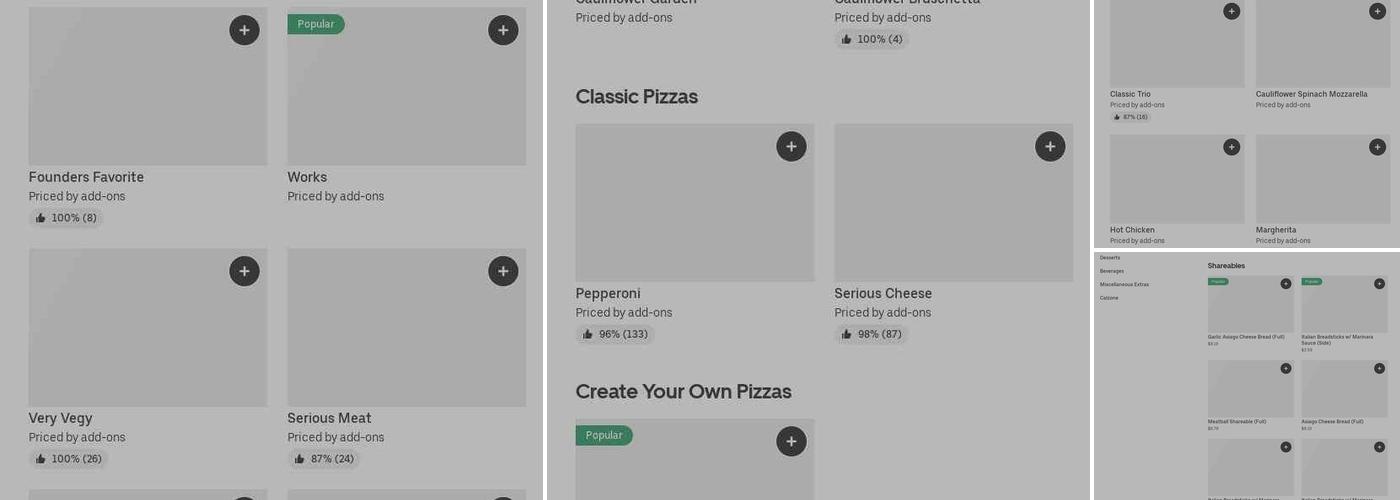Add Garlic Asiago Cheese Bread to cart

click(x=1286, y=284)
